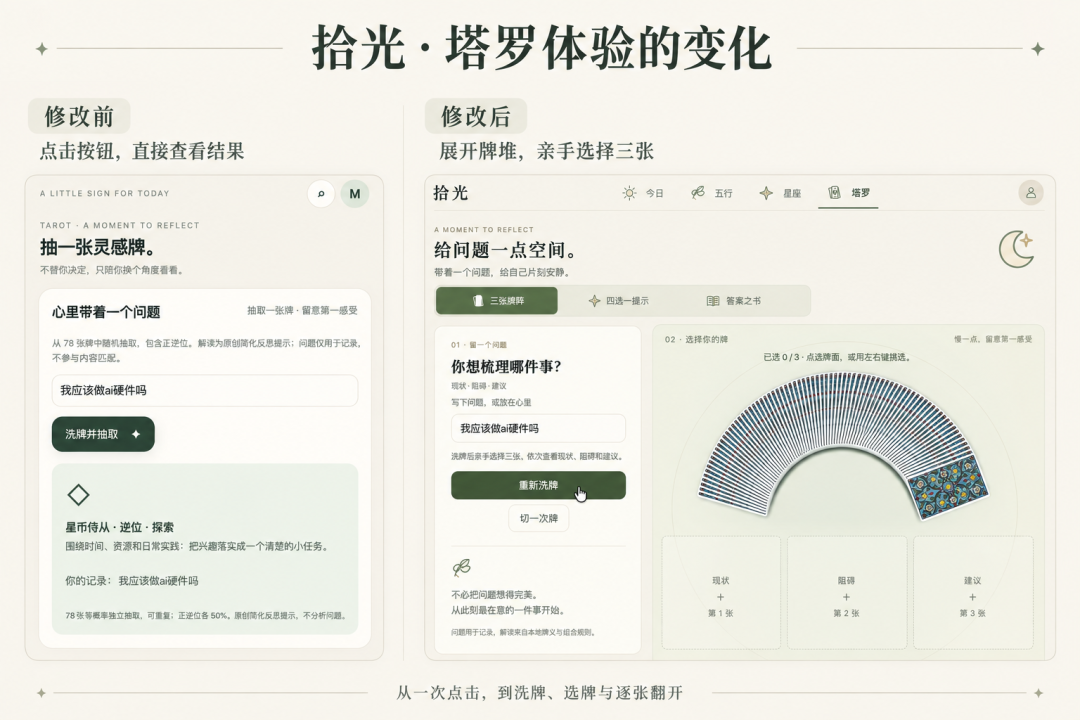Click question input in before panel

[x=205, y=390]
